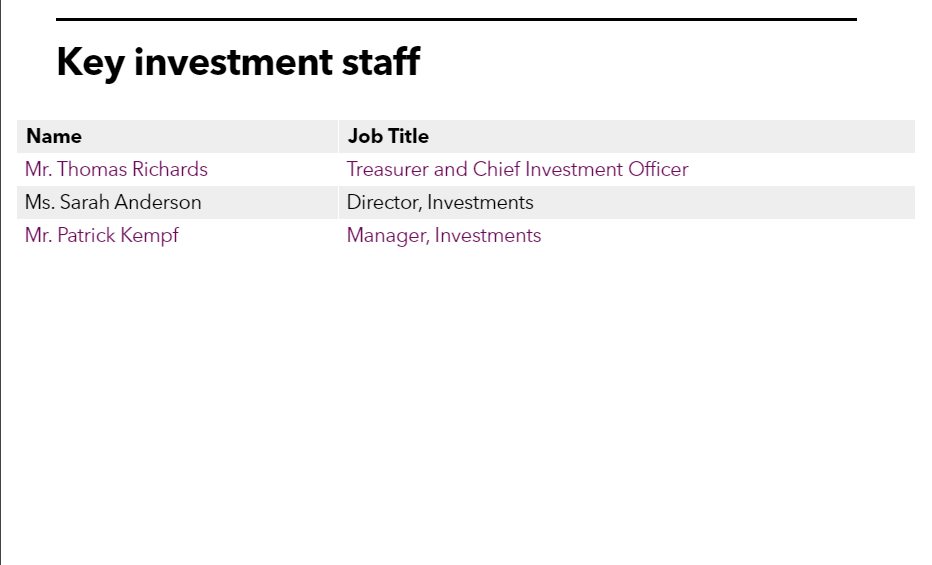Click the word Title in the column header
The image size is (932, 565).
pos(407,137)
